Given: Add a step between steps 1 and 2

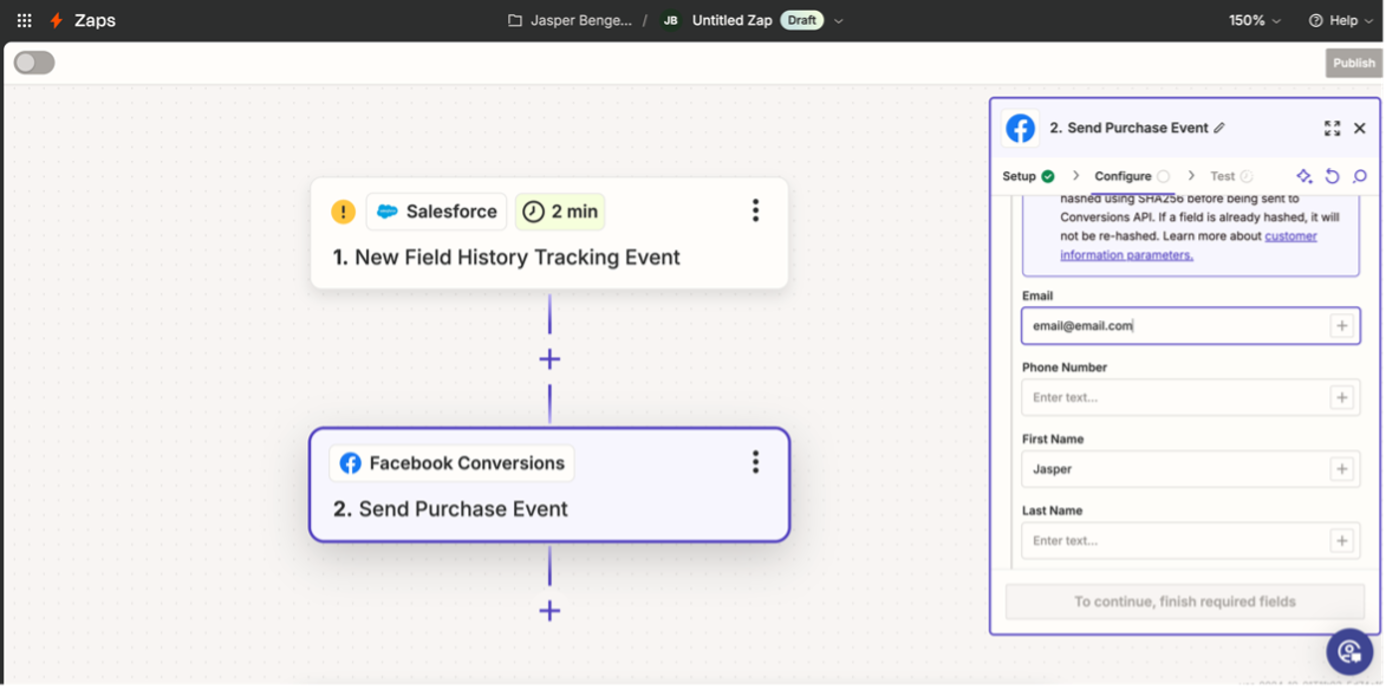Looking at the screenshot, I should [x=549, y=359].
